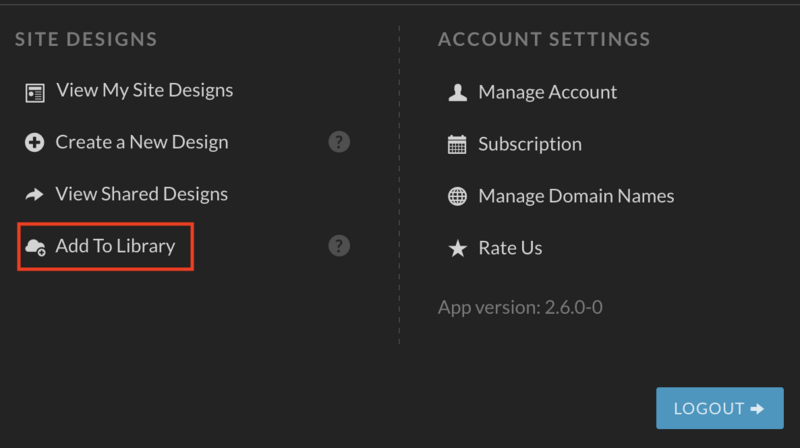Choose Add To Library
This screenshot has height=448, width=800.
[x=115, y=246]
